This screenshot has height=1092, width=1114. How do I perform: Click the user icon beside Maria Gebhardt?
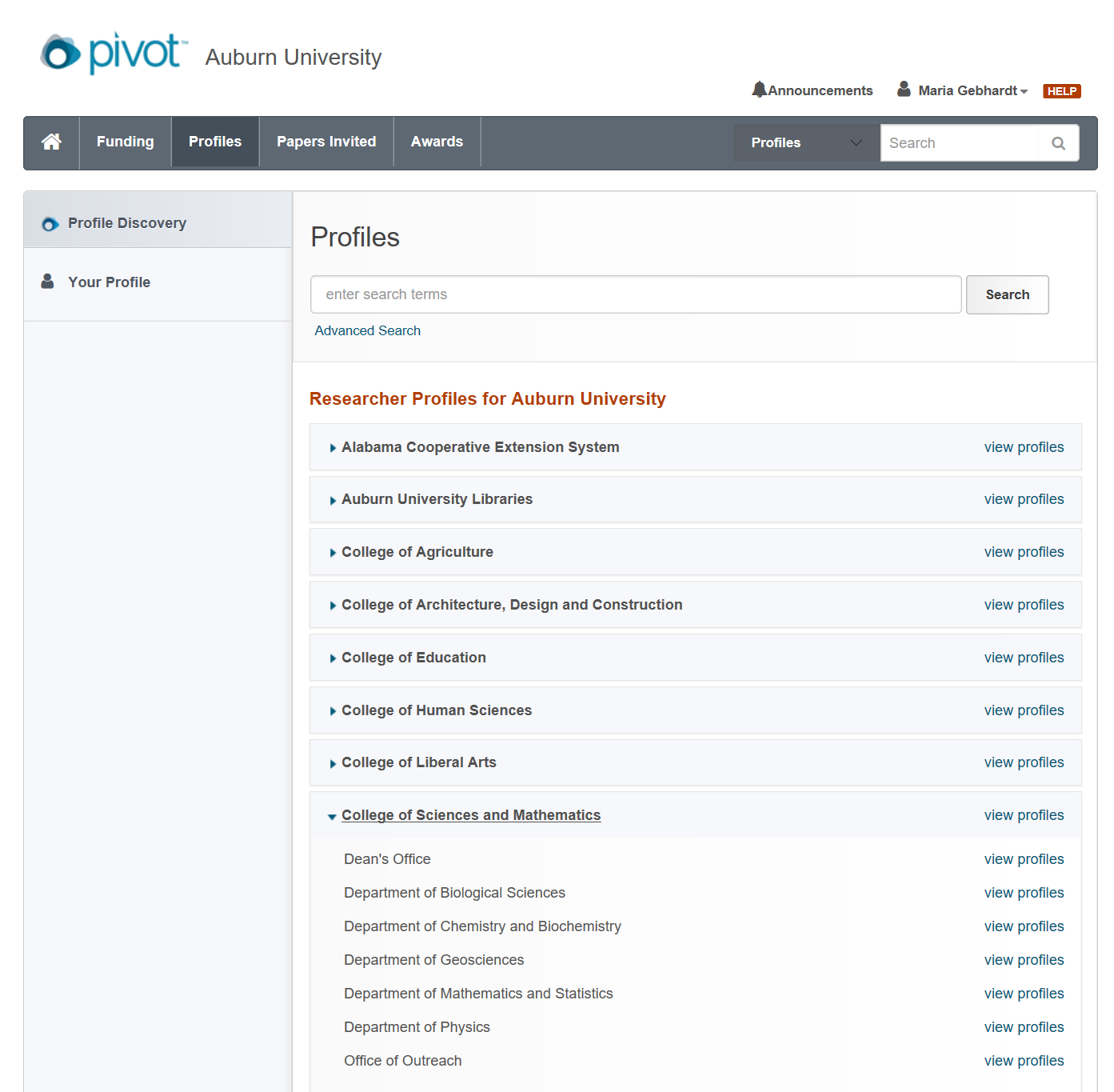click(x=904, y=89)
